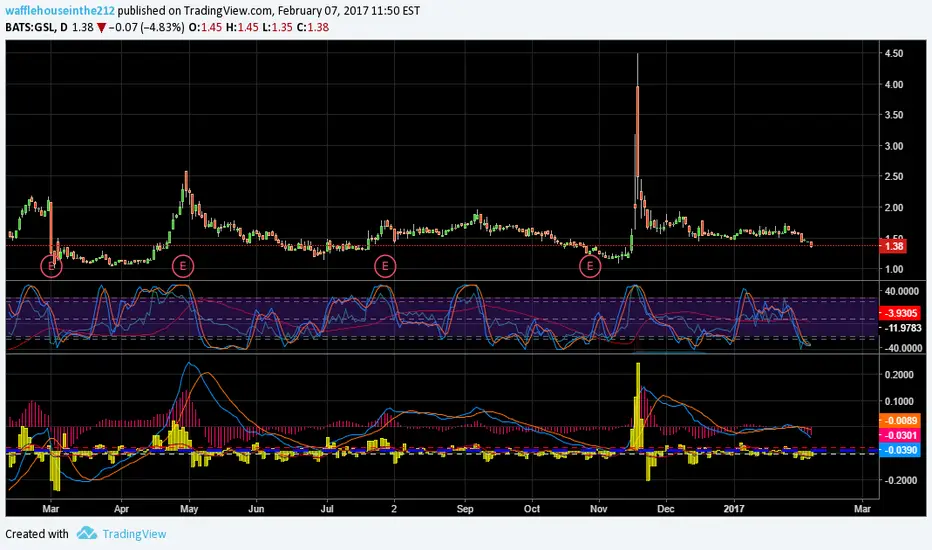Click the L:1.35 low value
Viewport: 932px width, 550px height.
pyautogui.click(x=276, y=27)
